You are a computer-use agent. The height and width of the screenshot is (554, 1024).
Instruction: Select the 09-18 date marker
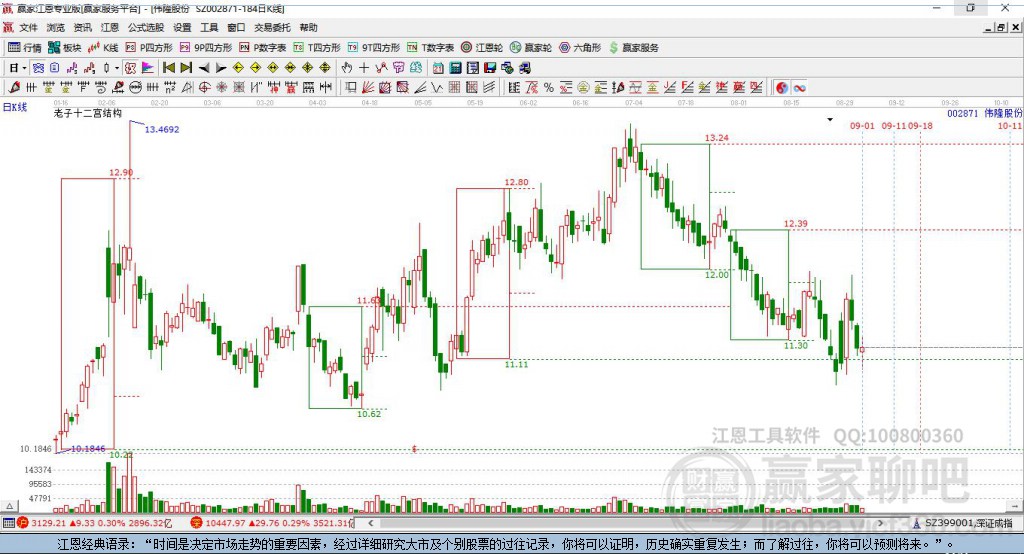click(x=920, y=126)
